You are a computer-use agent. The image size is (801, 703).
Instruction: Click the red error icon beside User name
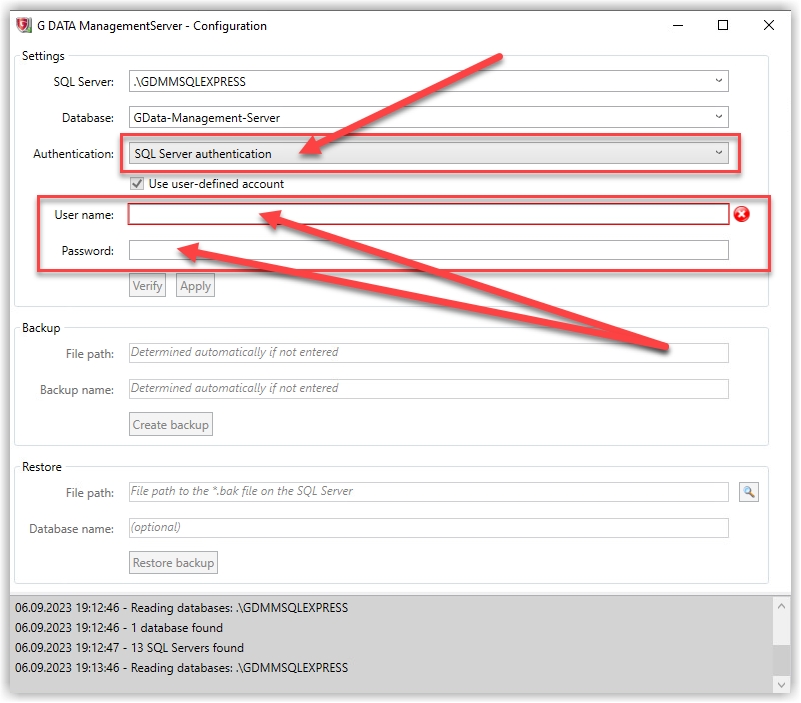coord(741,214)
